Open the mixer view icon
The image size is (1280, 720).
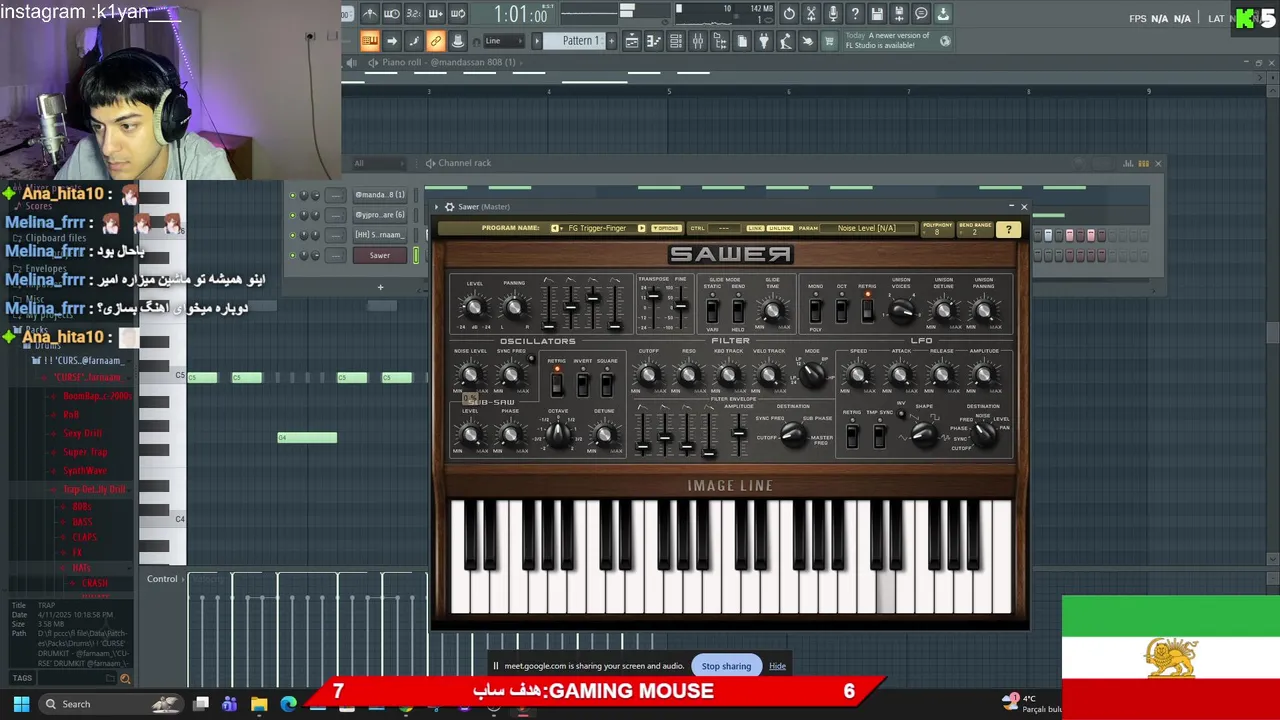(697, 41)
